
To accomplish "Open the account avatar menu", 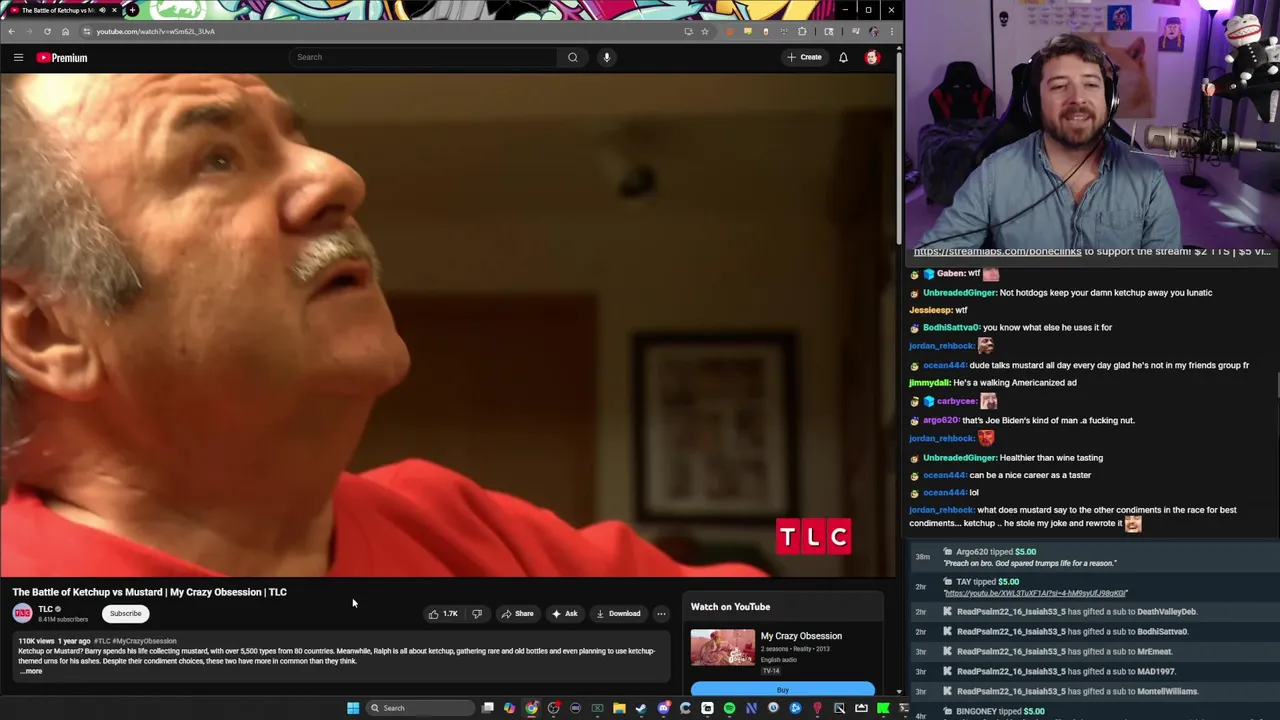I will pyautogui.click(x=872, y=57).
